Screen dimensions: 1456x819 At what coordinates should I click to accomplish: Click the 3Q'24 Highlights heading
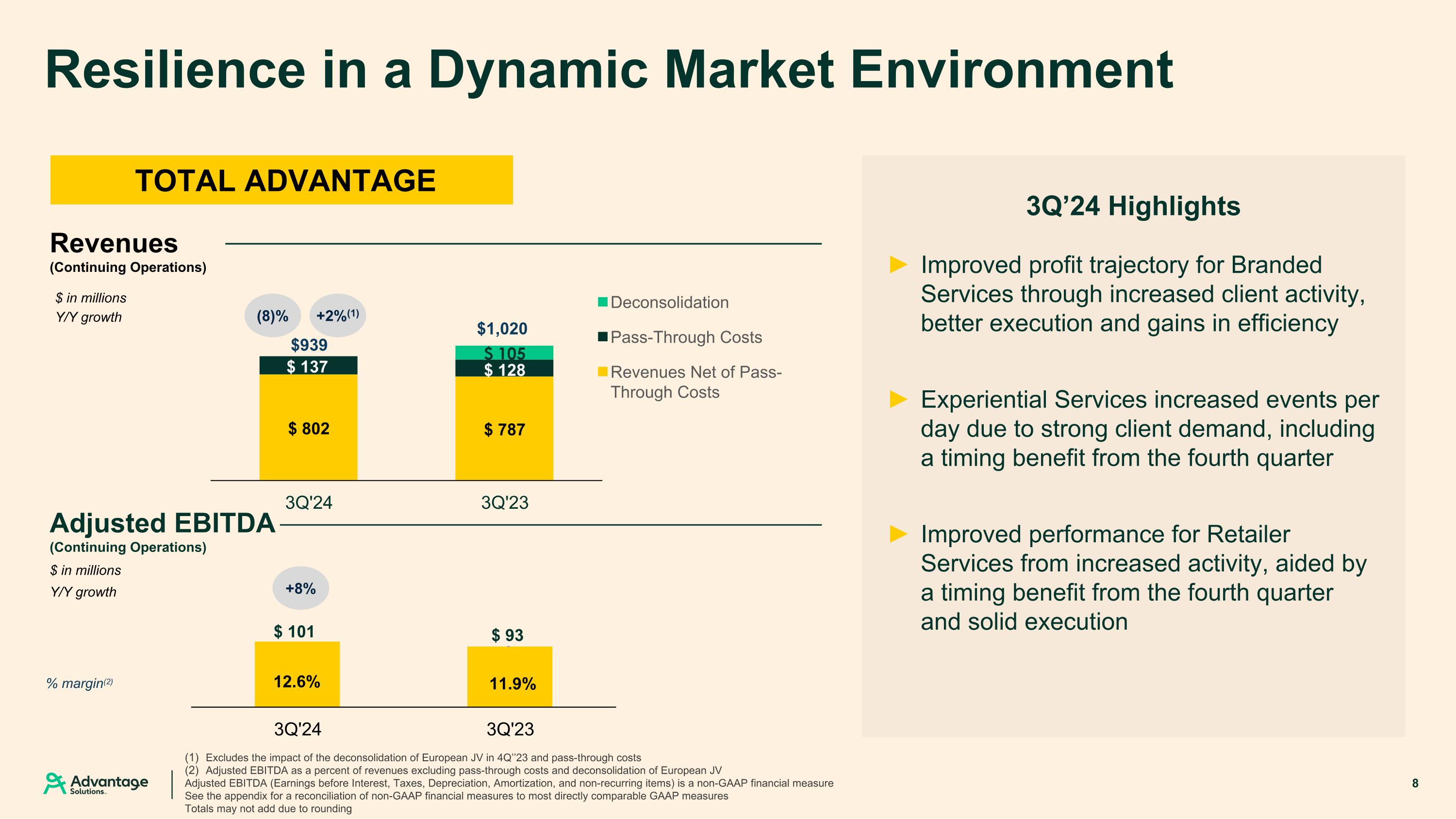pos(1133,206)
